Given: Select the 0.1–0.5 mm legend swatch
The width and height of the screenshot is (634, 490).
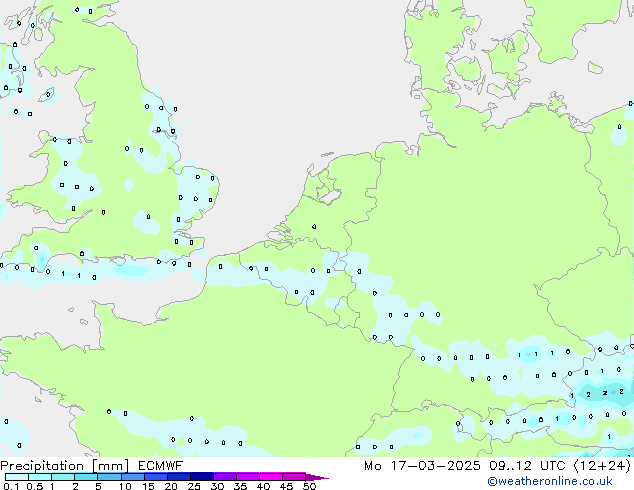Looking at the screenshot, I should coord(17,477).
